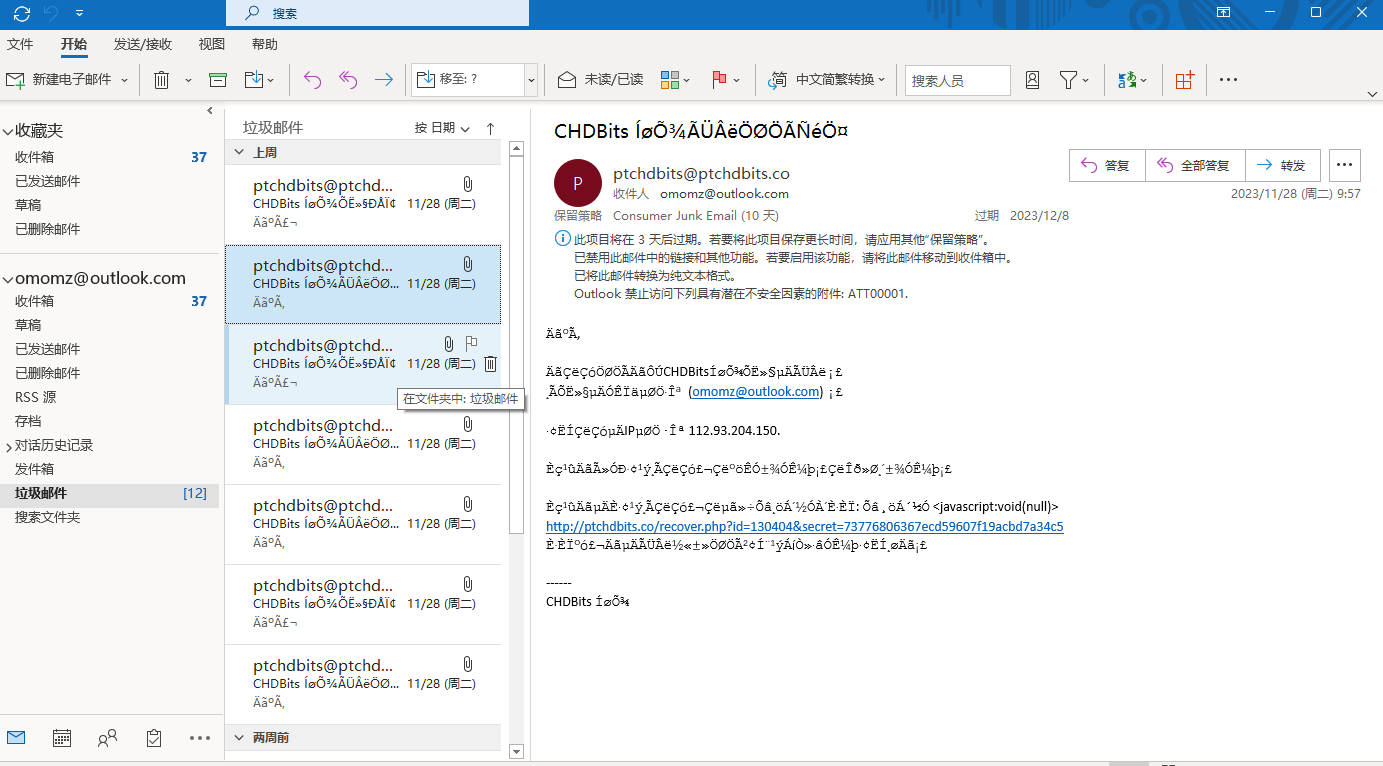Image resolution: width=1383 pixels, height=766 pixels.
Task: Open the dropdown arrow beside 新建电子邮件
Action: [125, 80]
